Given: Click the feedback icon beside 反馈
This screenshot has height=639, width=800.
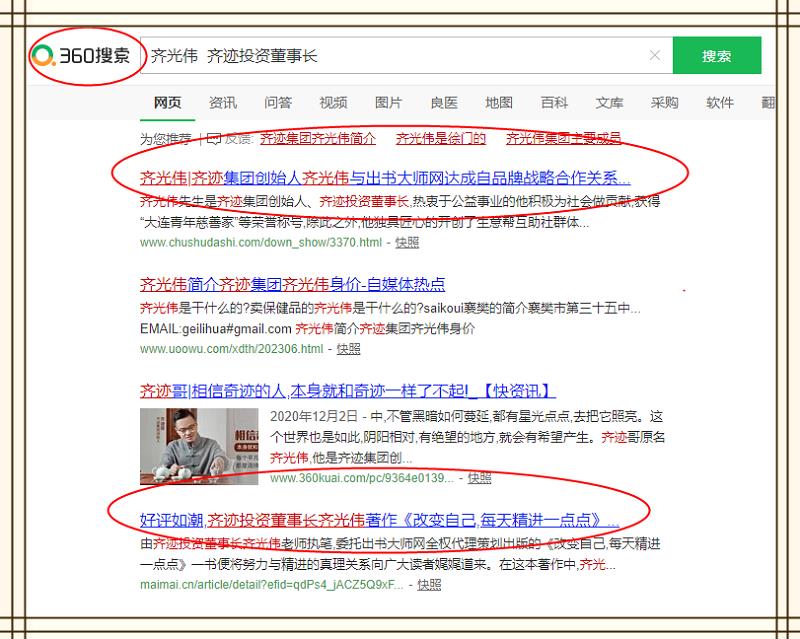Looking at the screenshot, I should 213,139.
